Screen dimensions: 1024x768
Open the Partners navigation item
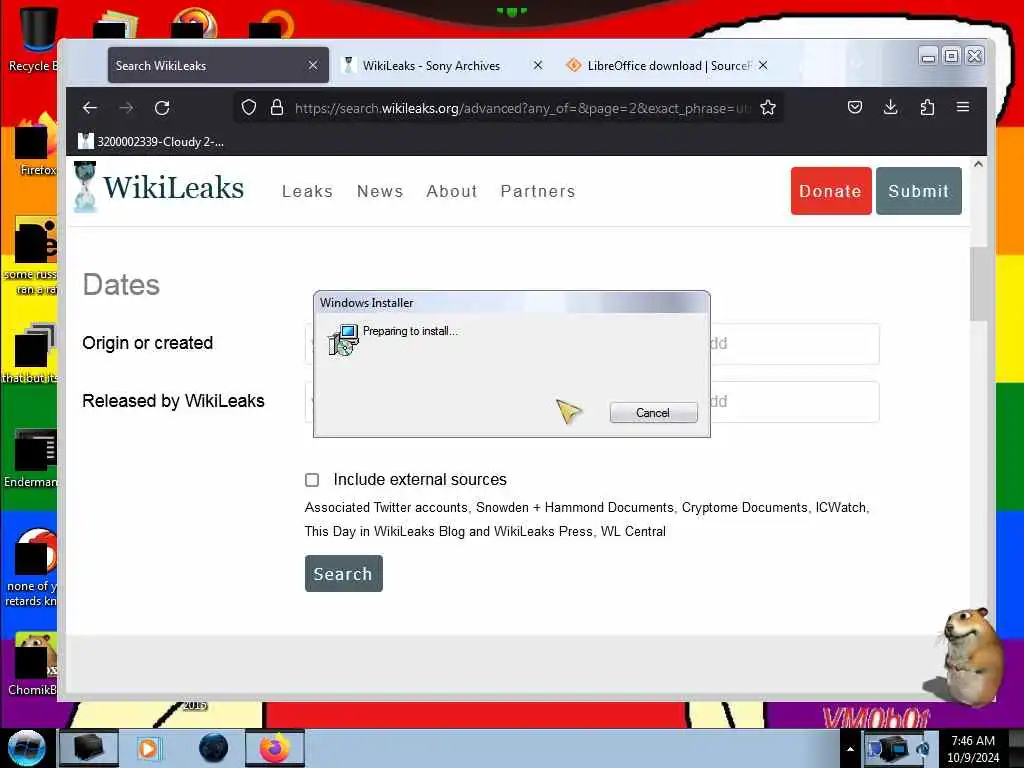tap(538, 191)
